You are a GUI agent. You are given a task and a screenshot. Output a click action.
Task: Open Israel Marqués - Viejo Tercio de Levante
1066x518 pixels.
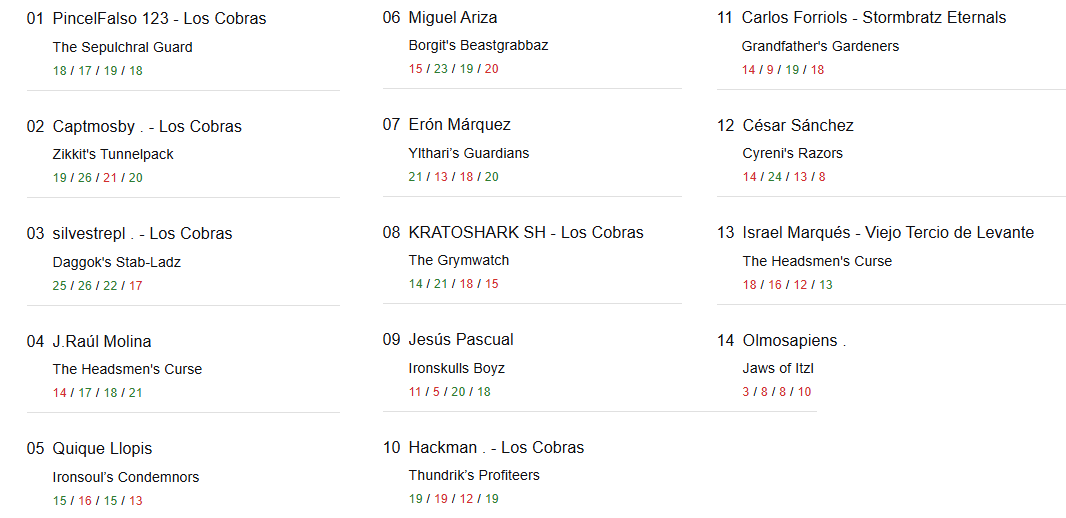[x=888, y=233]
